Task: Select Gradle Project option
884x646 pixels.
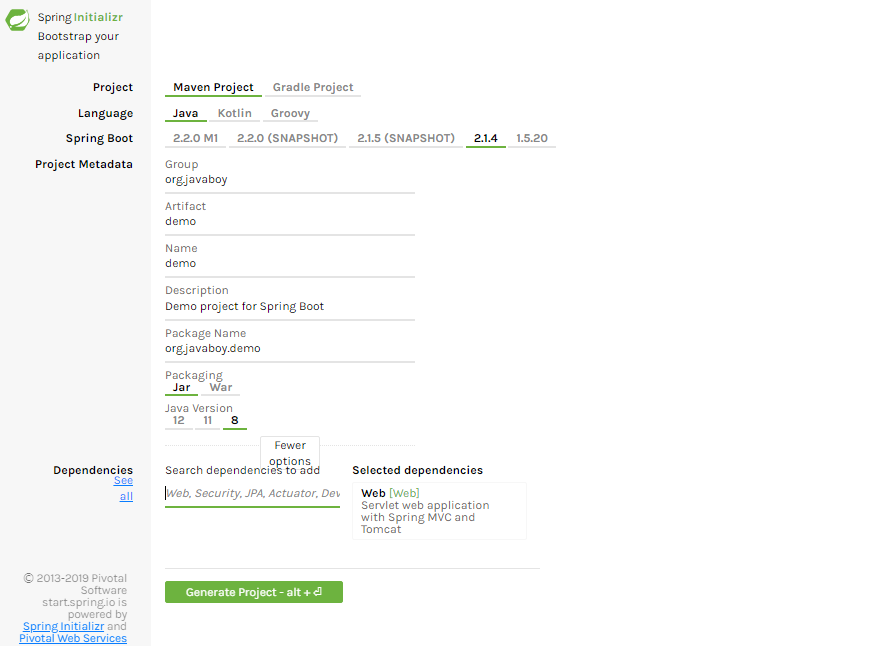Action: tap(313, 87)
